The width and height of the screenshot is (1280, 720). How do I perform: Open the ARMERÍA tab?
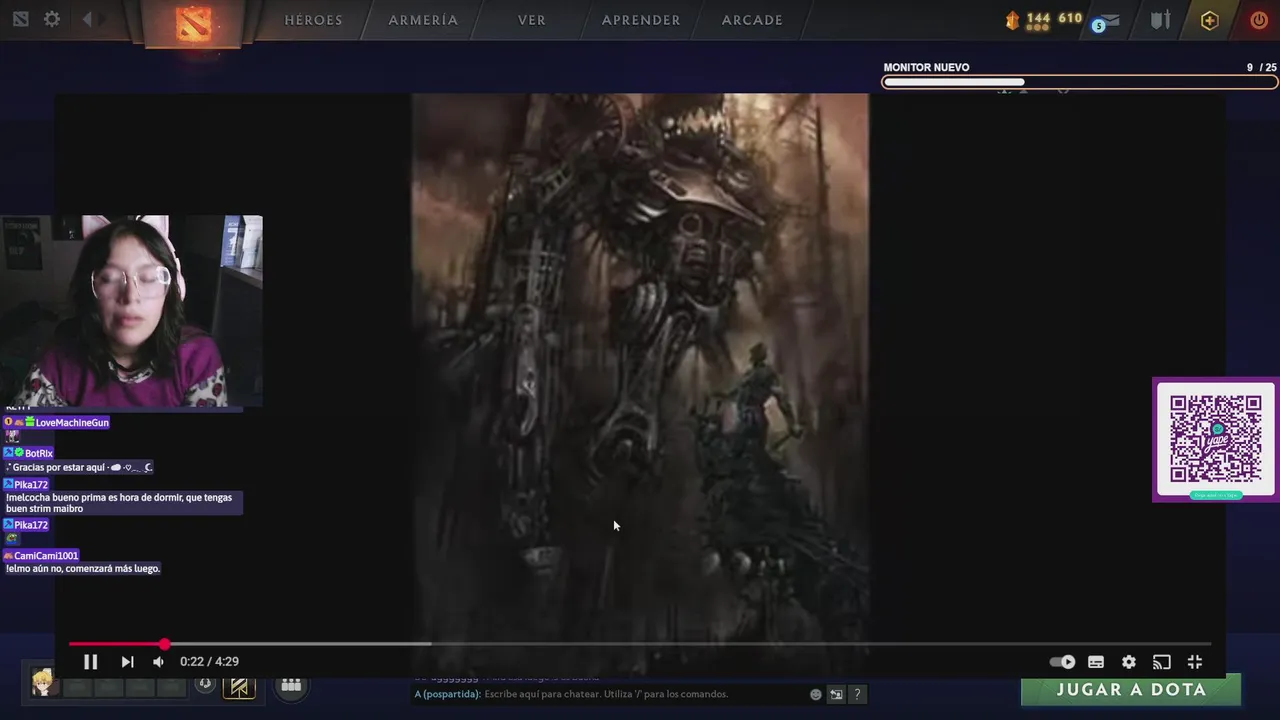pos(423,20)
